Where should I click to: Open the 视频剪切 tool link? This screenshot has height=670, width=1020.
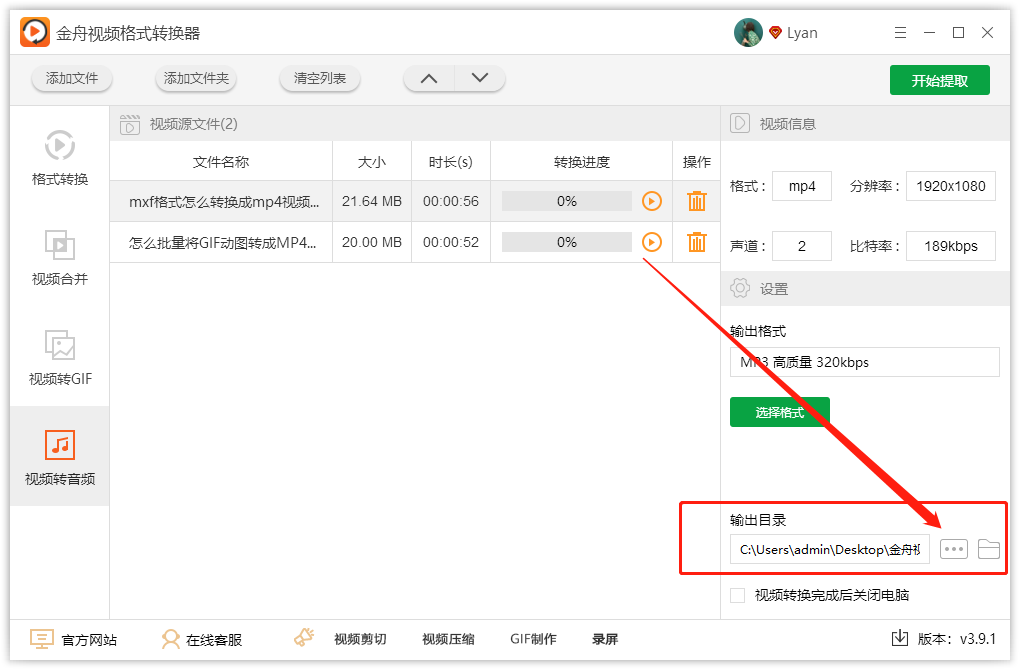[x=360, y=639]
